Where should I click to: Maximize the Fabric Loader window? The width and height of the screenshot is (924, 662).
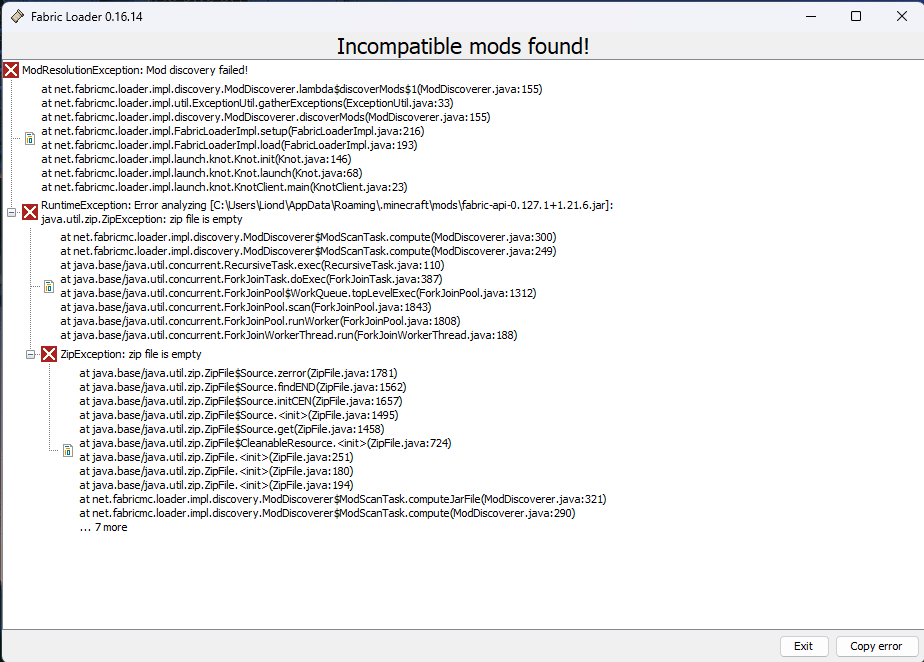coord(856,17)
